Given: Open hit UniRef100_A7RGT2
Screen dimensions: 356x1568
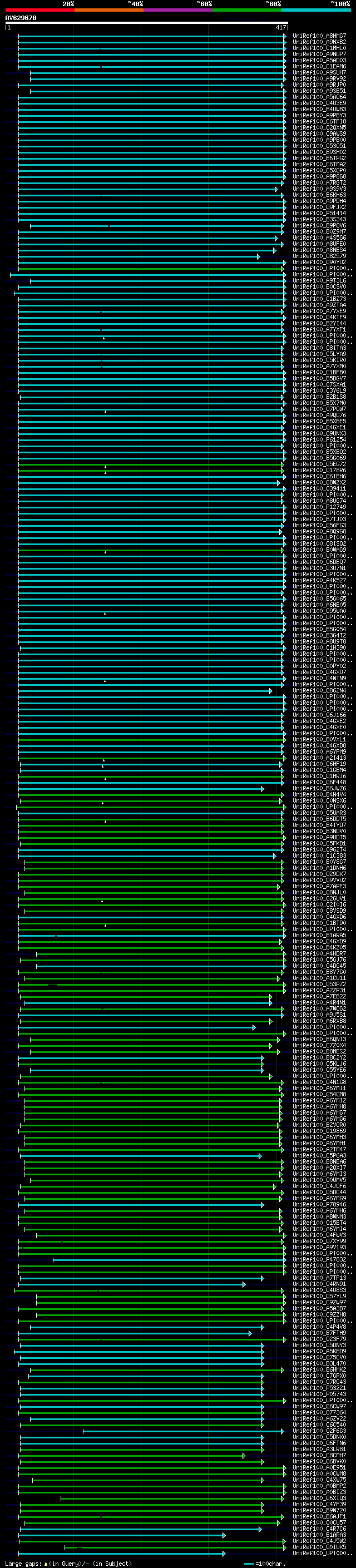Looking at the screenshot, I should point(319,182).
